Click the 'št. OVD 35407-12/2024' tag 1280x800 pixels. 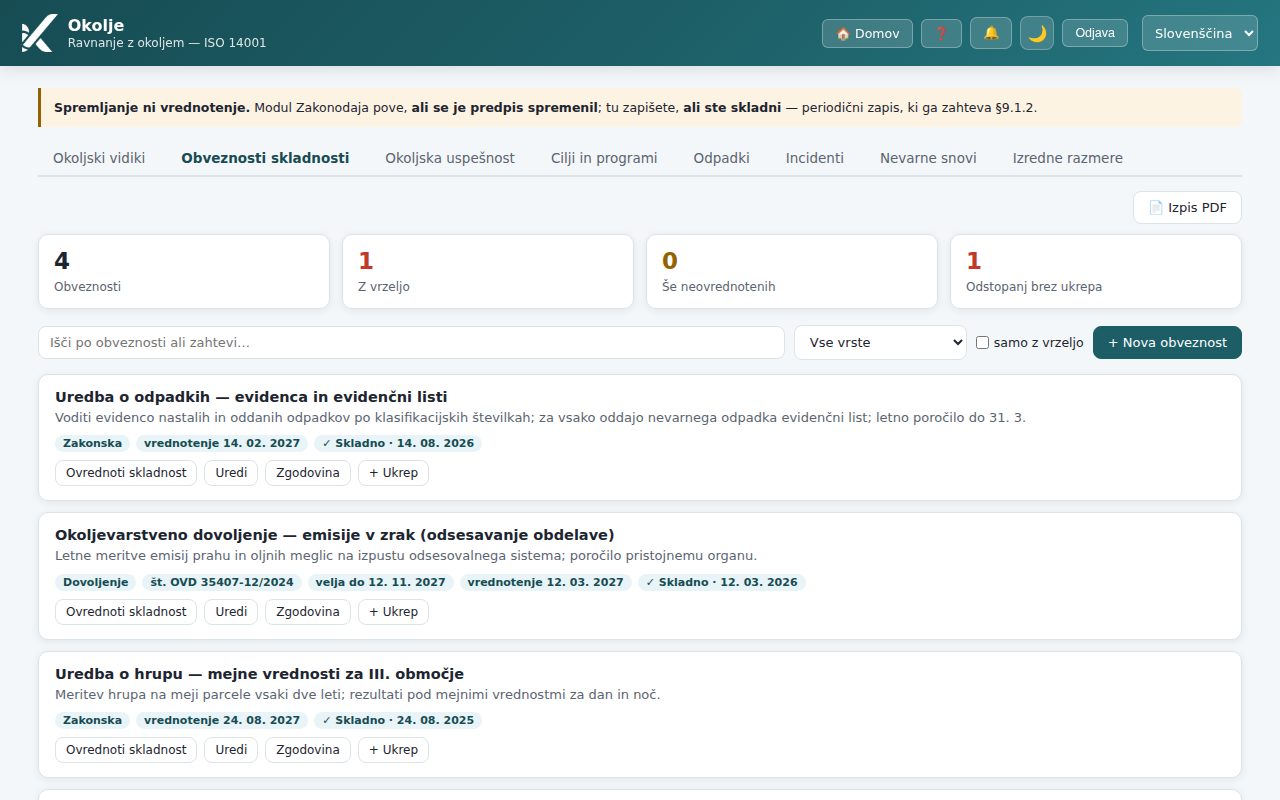point(222,582)
